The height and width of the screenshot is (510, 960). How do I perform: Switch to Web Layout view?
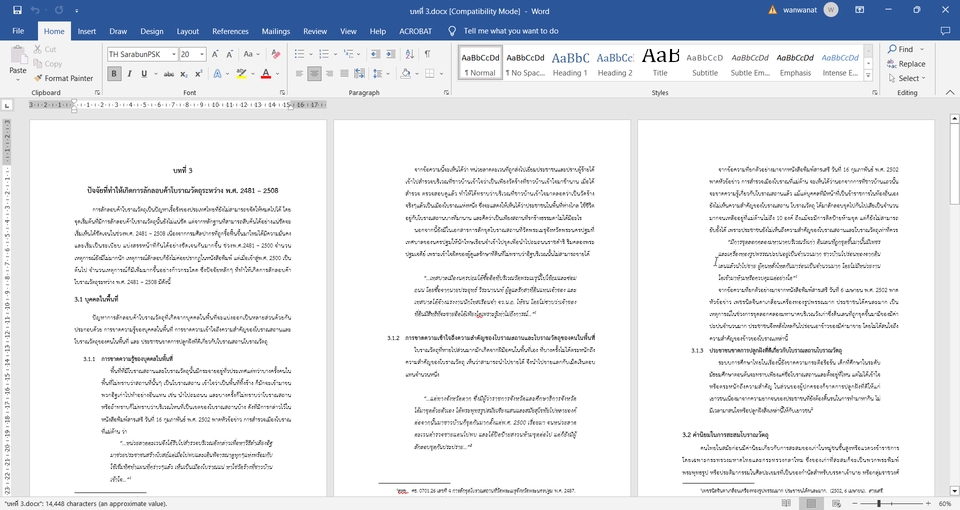pyautogui.click(x=836, y=503)
